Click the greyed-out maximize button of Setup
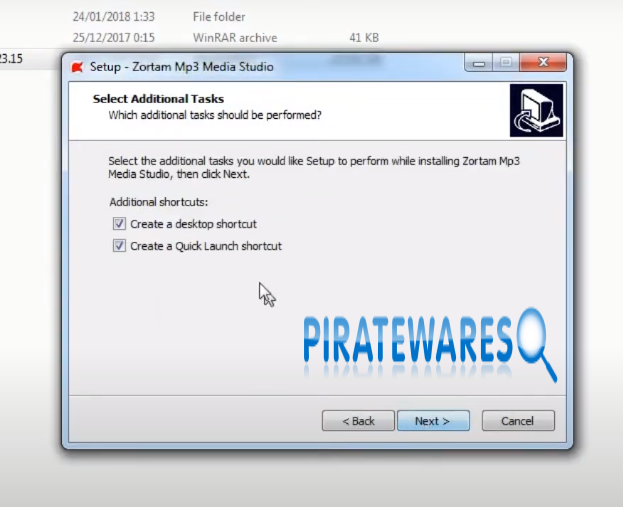This screenshot has height=507, width=623. (505, 65)
